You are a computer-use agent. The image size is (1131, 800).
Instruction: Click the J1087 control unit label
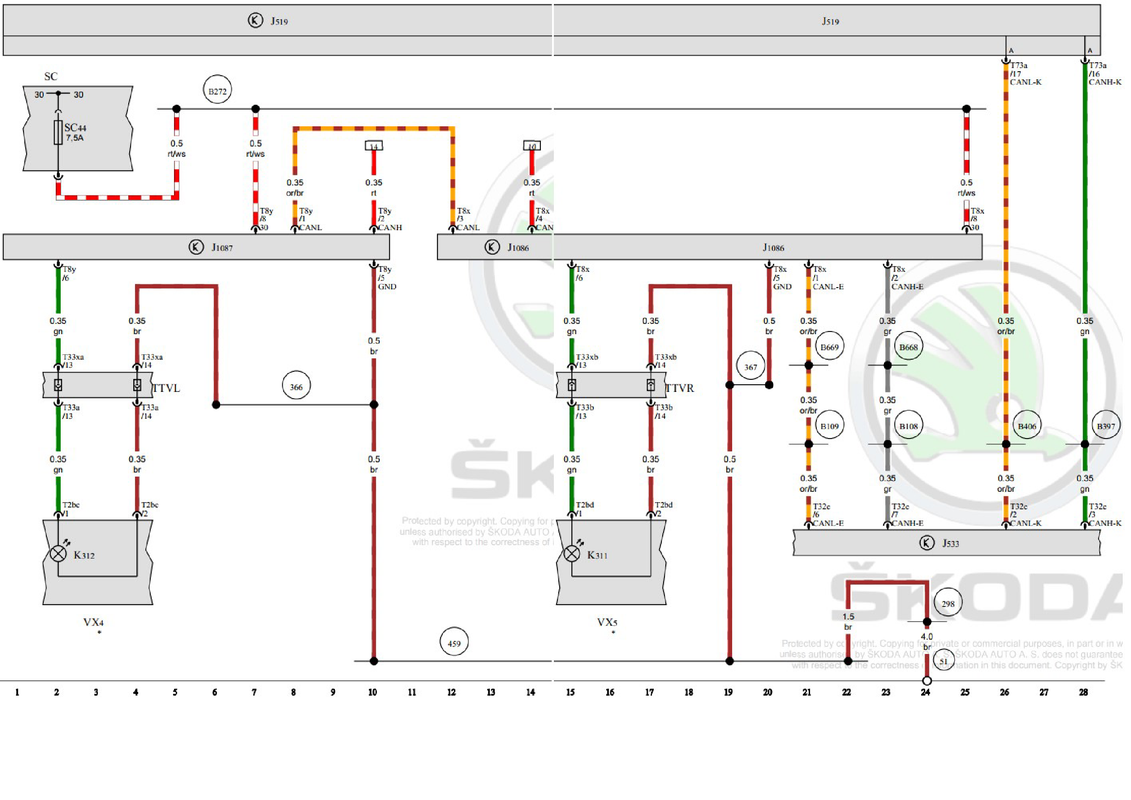222,247
